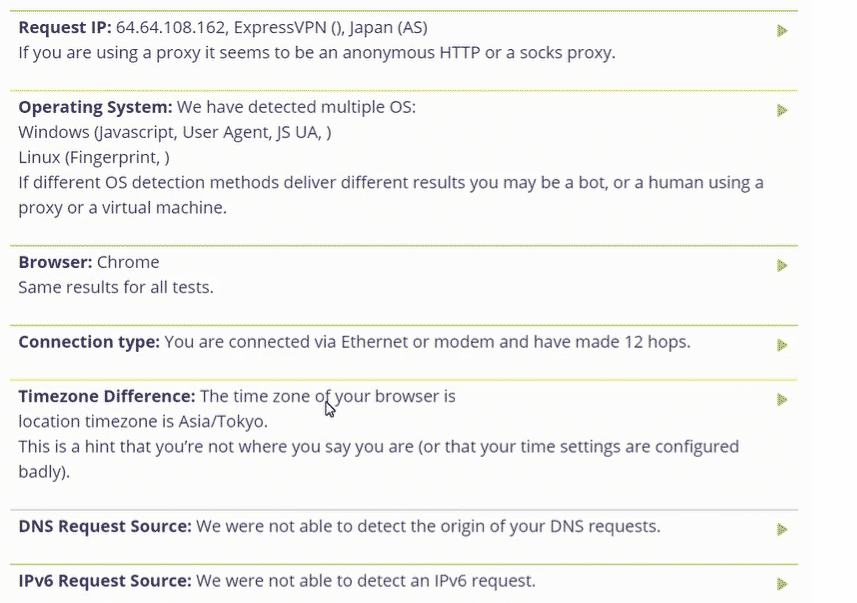Expand Timezone Difference using its arrow

[x=782, y=400]
